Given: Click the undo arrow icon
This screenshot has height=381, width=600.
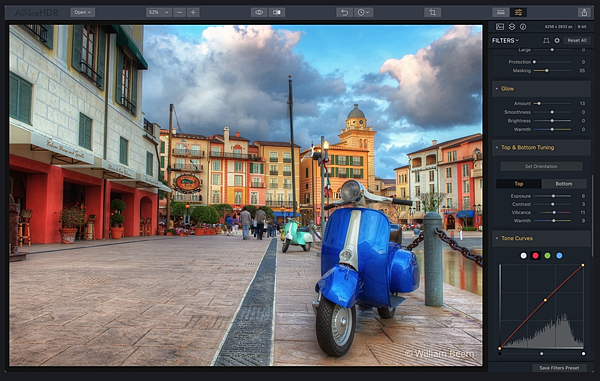Looking at the screenshot, I should click(344, 12).
